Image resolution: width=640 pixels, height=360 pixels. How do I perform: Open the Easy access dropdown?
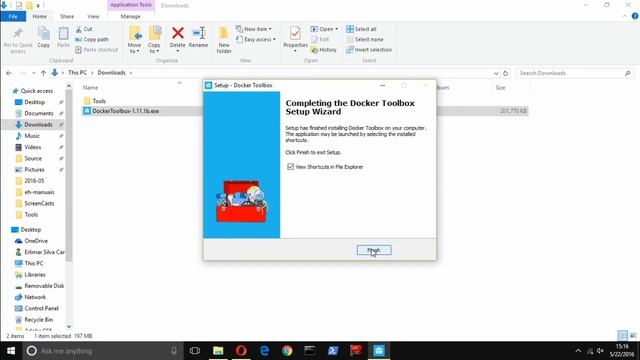click(256, 40)
